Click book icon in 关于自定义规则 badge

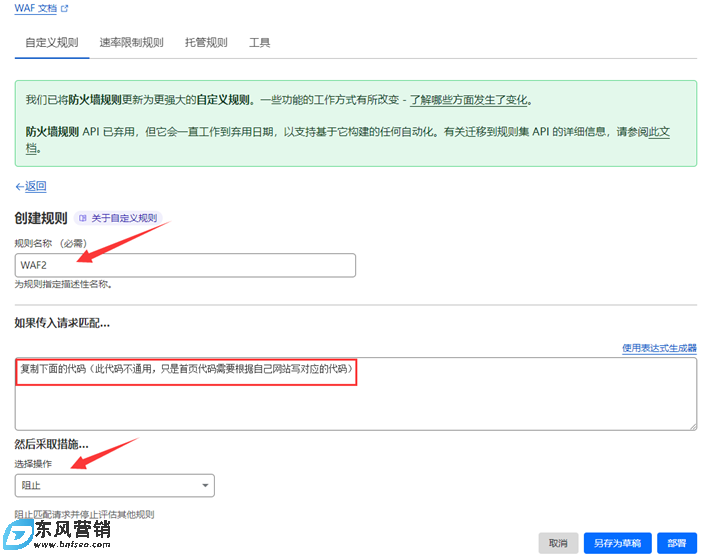pos(82,218)
